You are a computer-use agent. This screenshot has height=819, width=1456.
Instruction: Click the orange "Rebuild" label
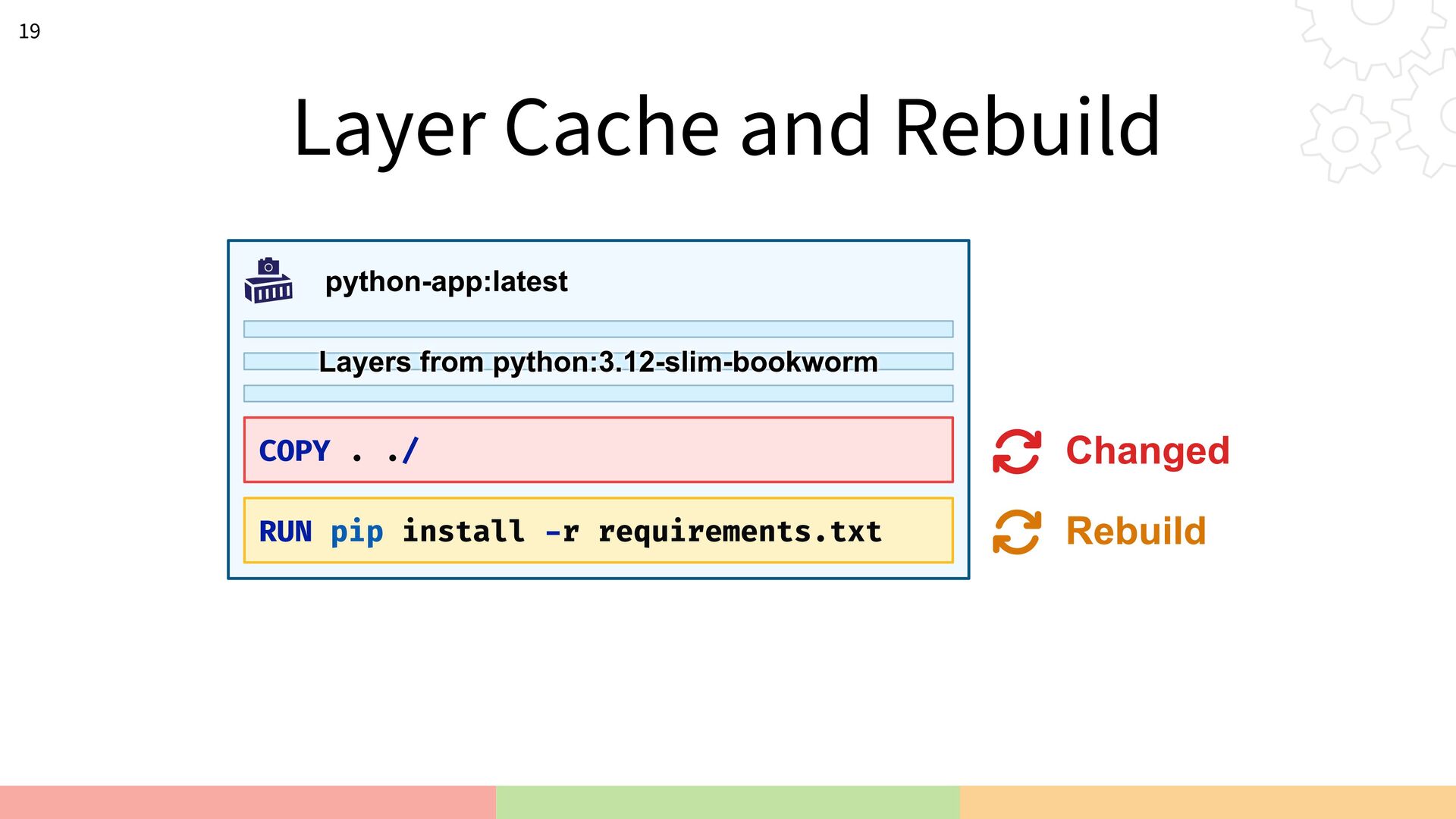[x=1136, y=531]
